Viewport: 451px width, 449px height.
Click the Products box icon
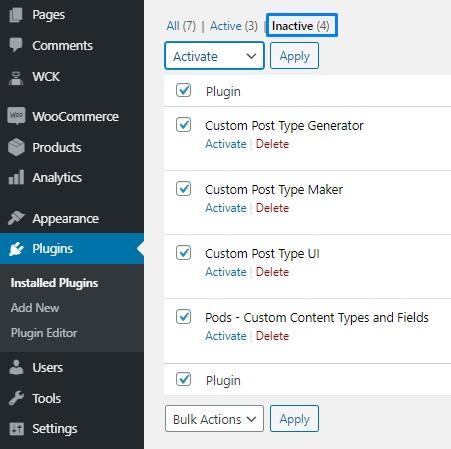coord(16,147)
